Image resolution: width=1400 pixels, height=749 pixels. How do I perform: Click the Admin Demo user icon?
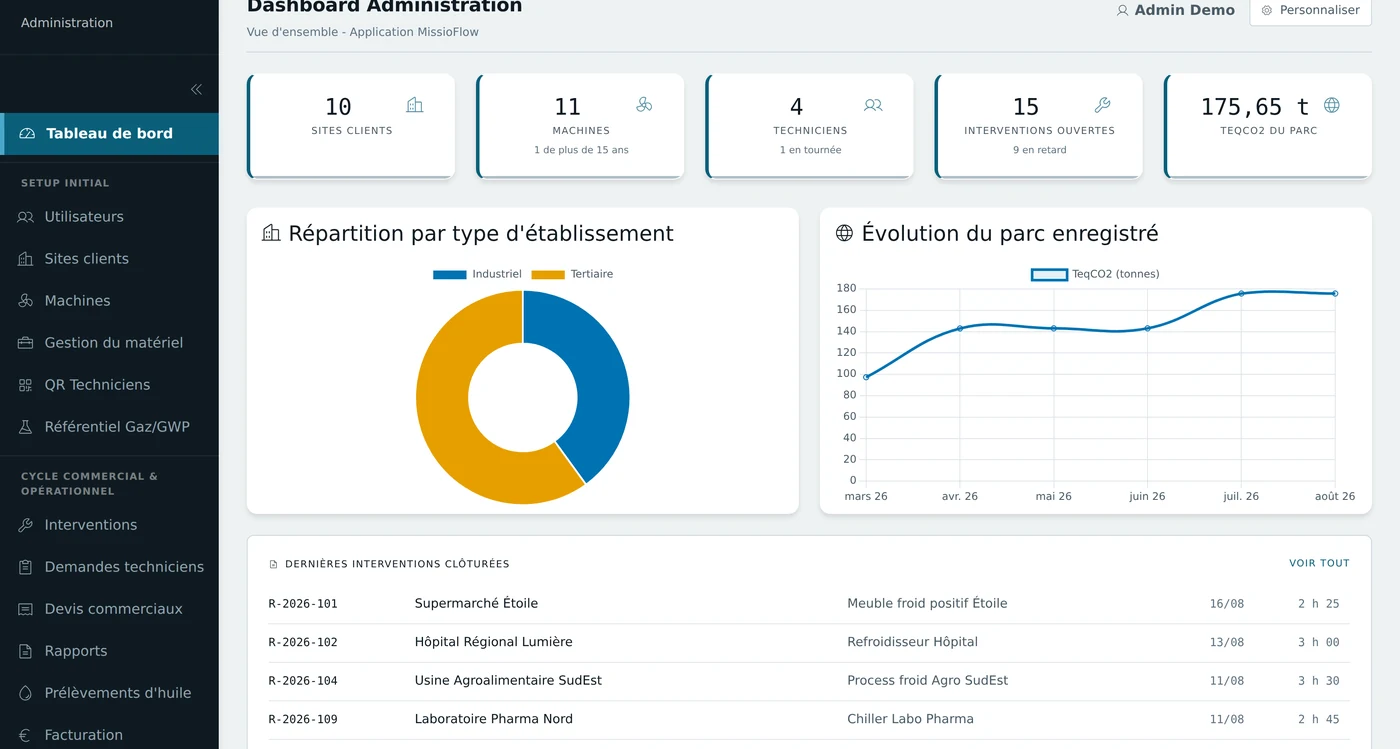1122,10
